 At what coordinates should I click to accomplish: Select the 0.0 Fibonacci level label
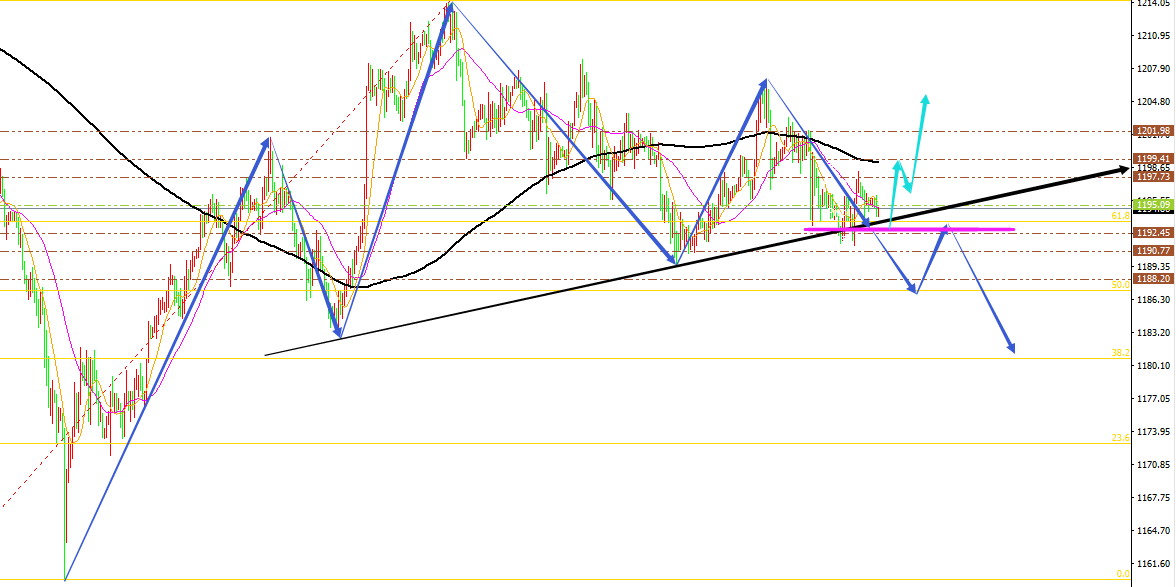(1122, 574)
